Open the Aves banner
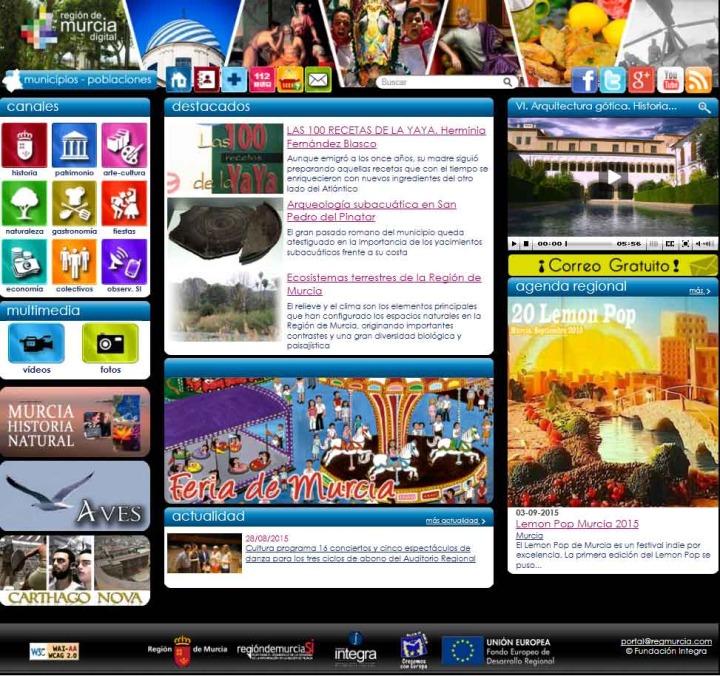Viewport: 720px width, 676px height. click(x=75, y=496)
